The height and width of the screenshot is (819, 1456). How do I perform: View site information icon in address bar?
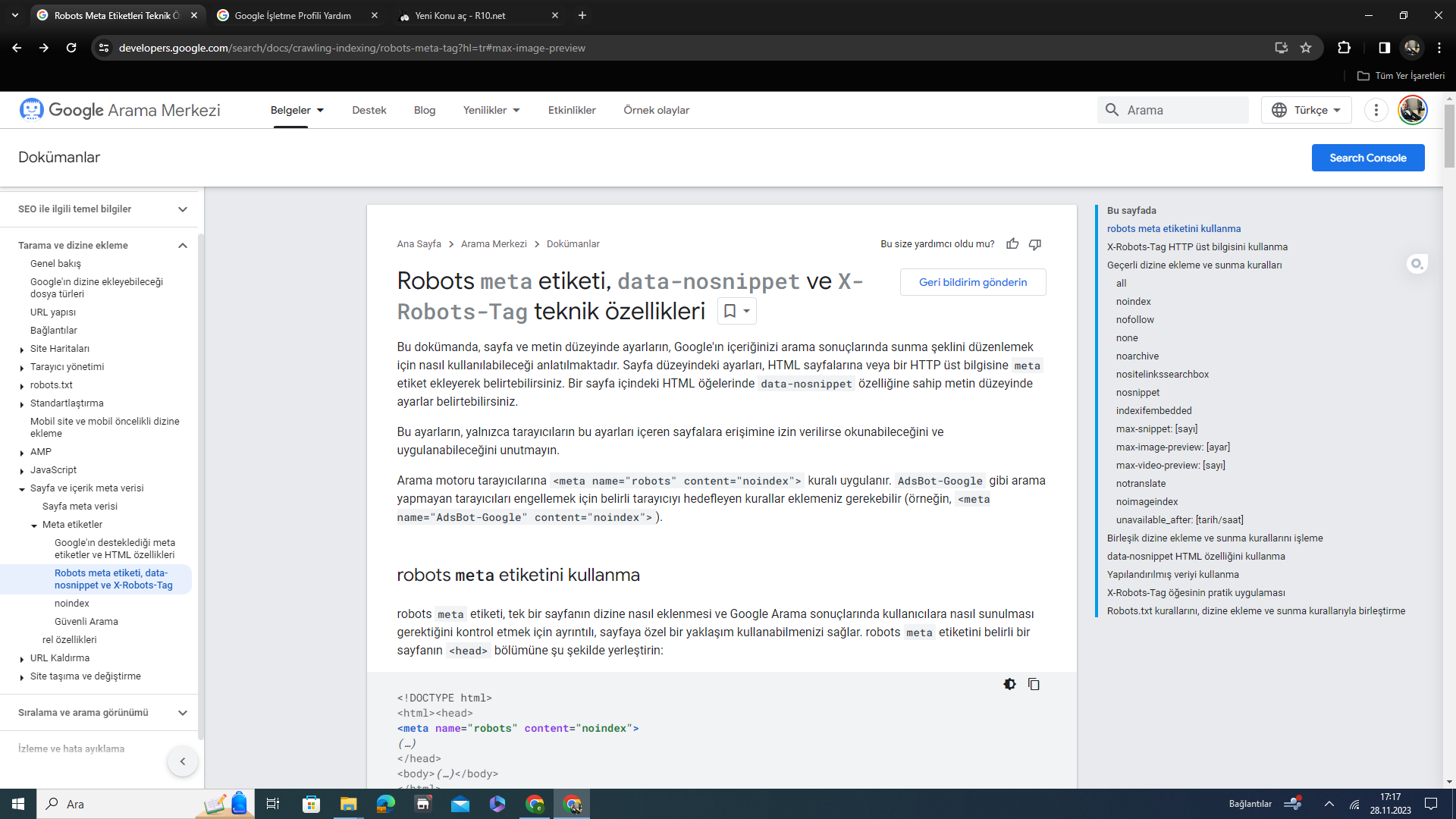(x=104, y=48)
